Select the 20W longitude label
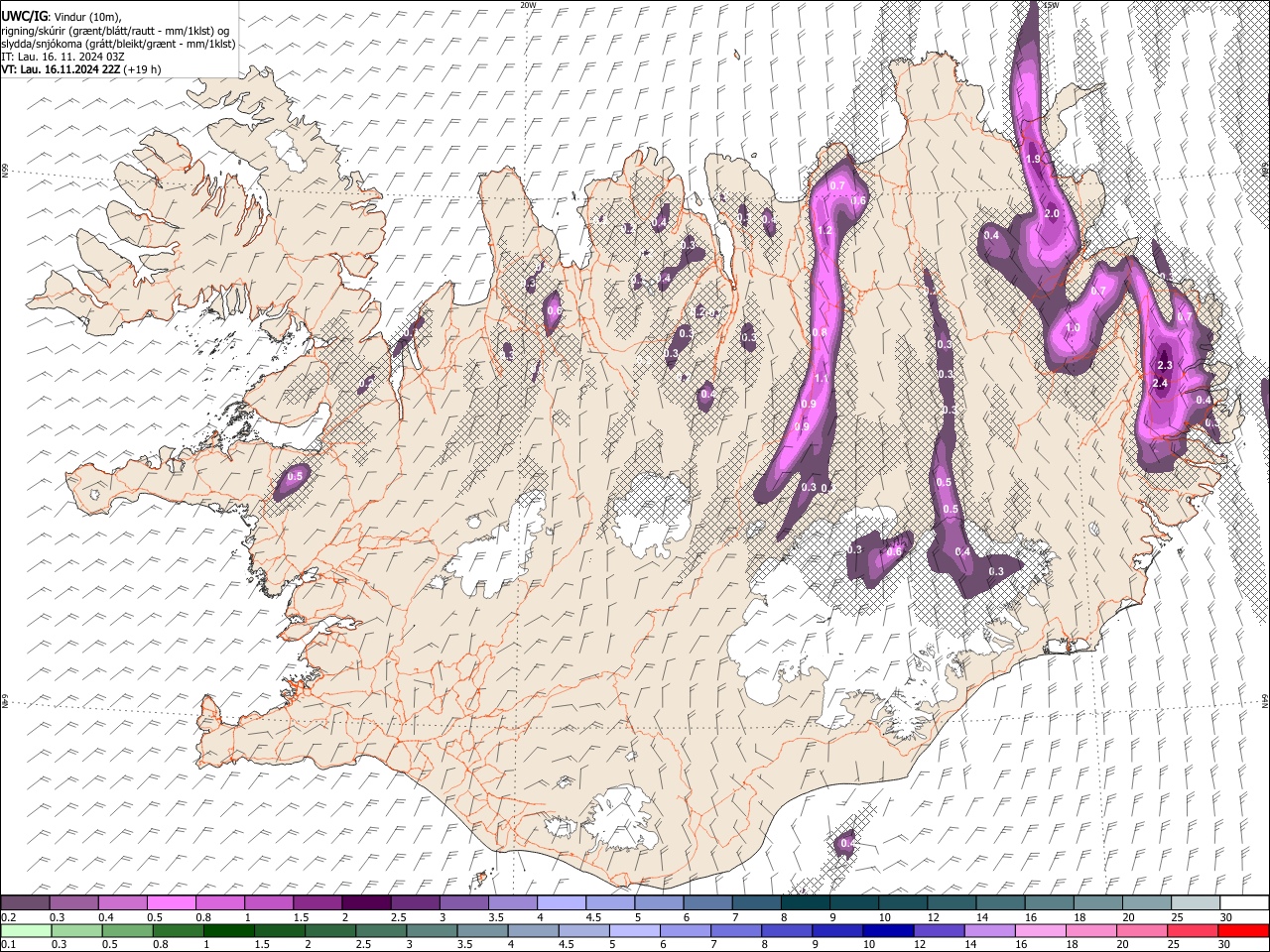 [528, 5]
